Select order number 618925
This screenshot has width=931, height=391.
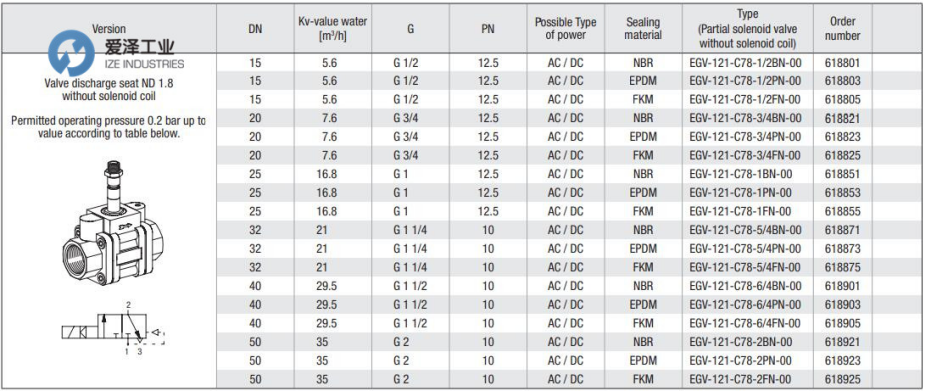(x=843, y=379)
